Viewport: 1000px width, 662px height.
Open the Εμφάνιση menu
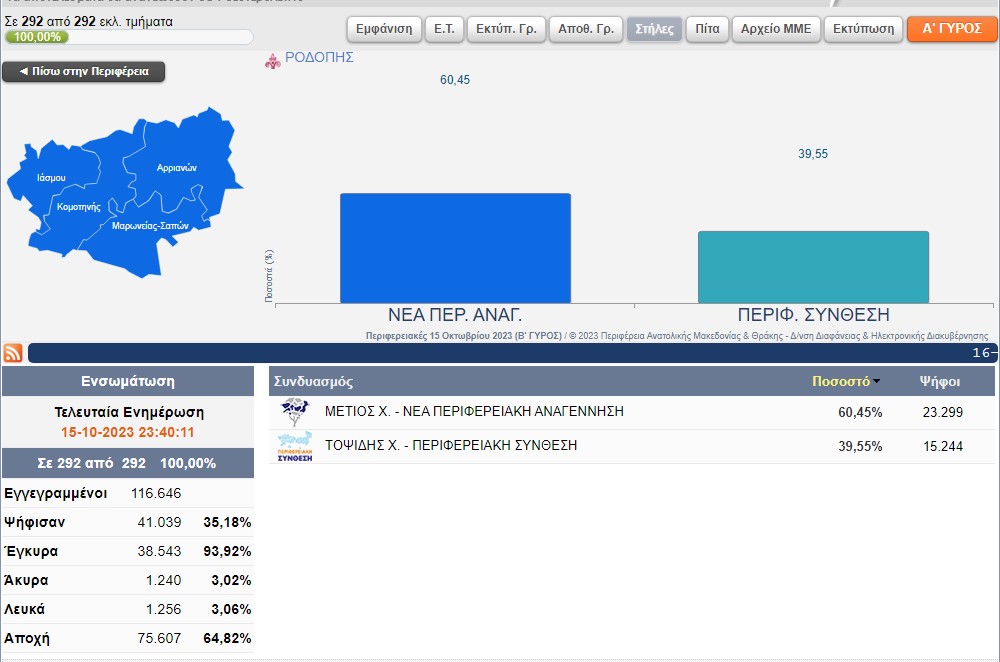(384, 29)
